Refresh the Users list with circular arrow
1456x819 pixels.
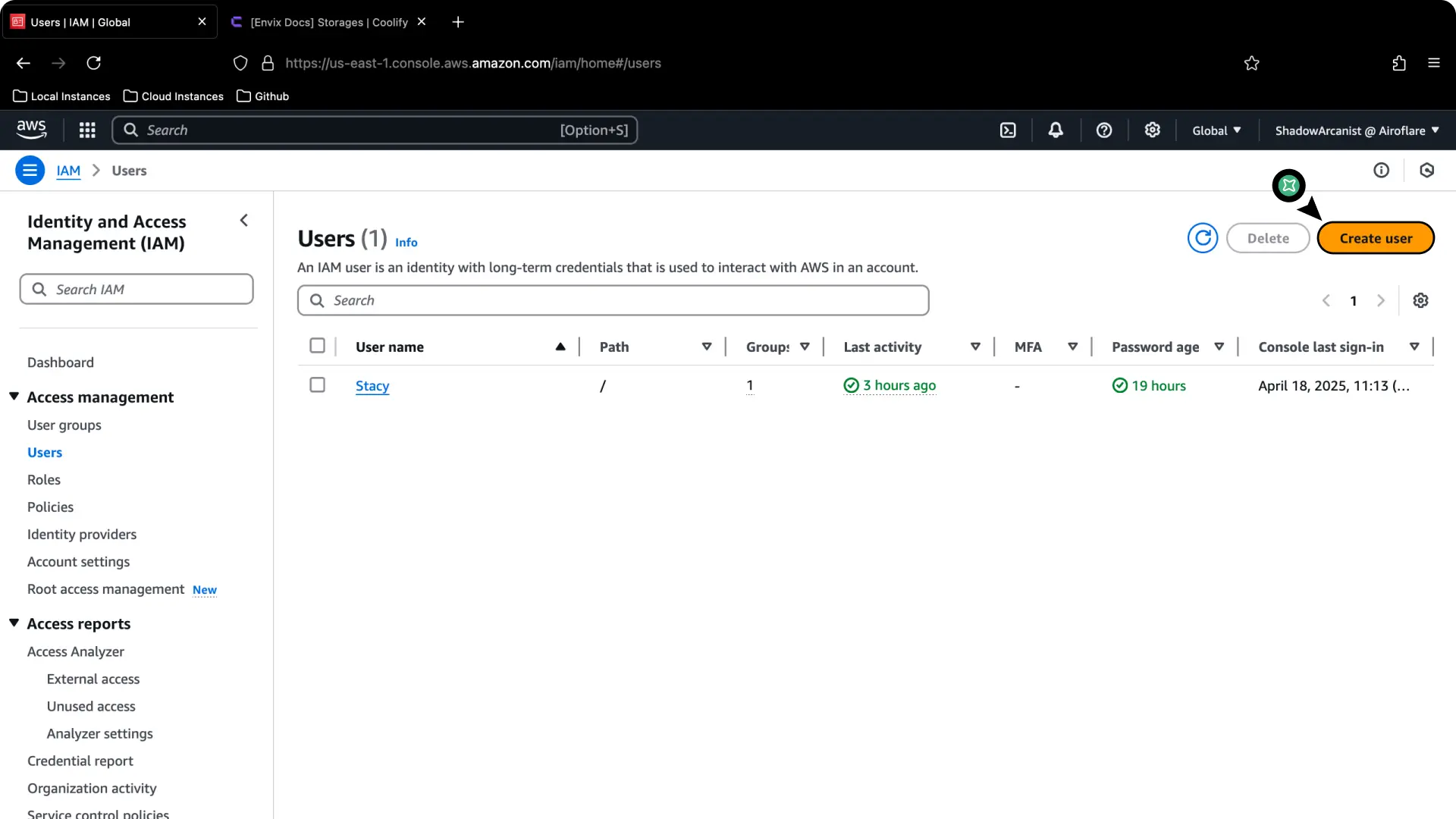click(1202, 237)
